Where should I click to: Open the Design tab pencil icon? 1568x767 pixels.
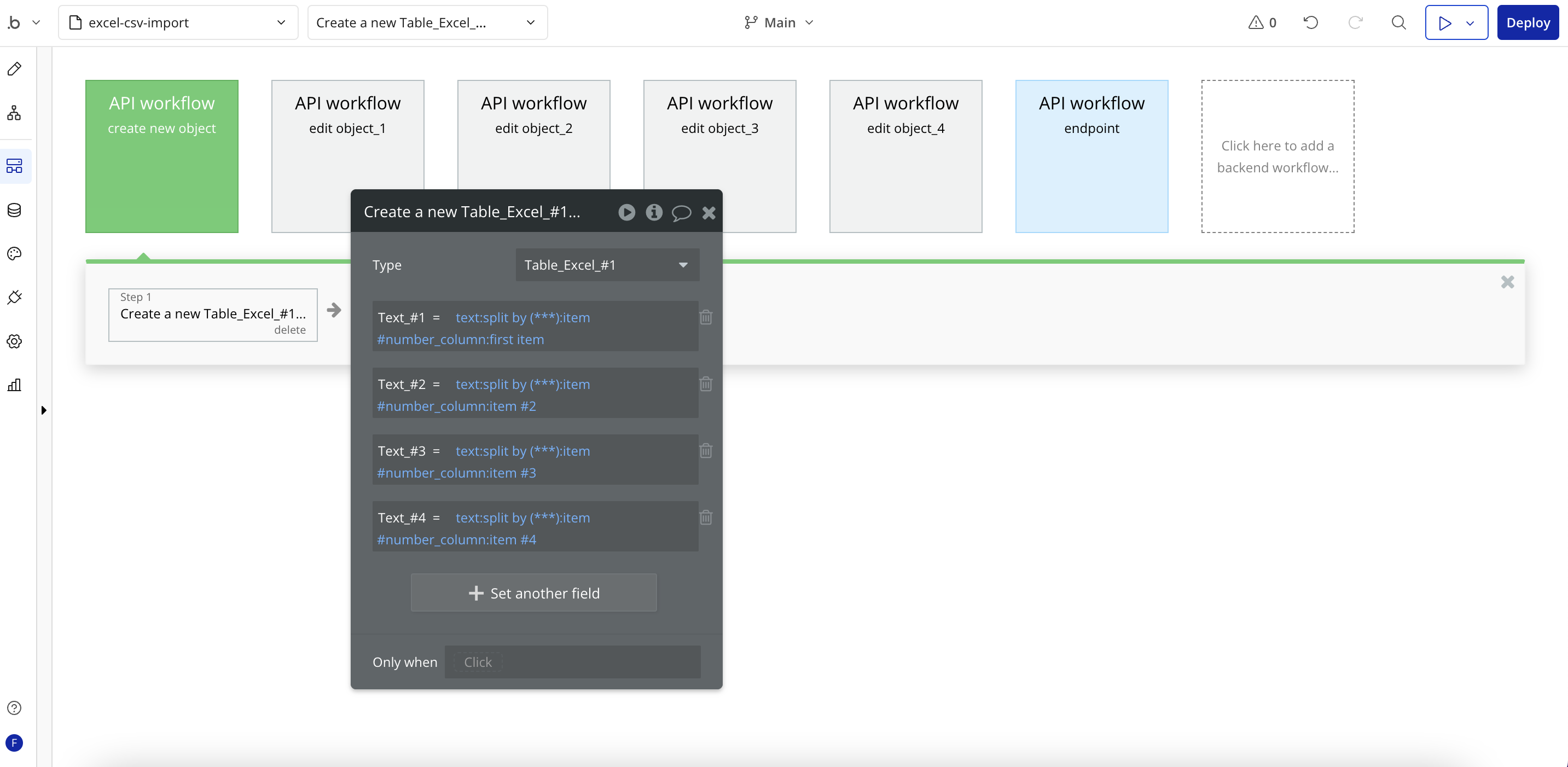tap(15, 69)
